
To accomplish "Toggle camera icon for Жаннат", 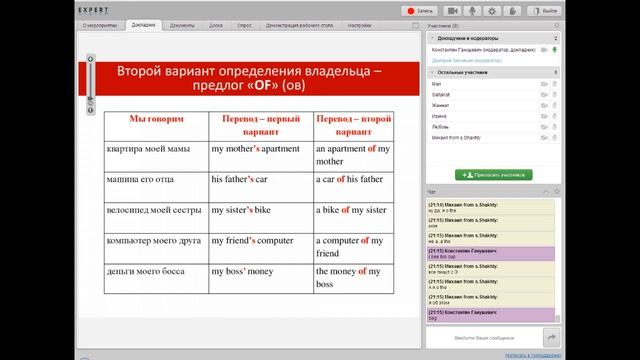I will pos(544,105).
